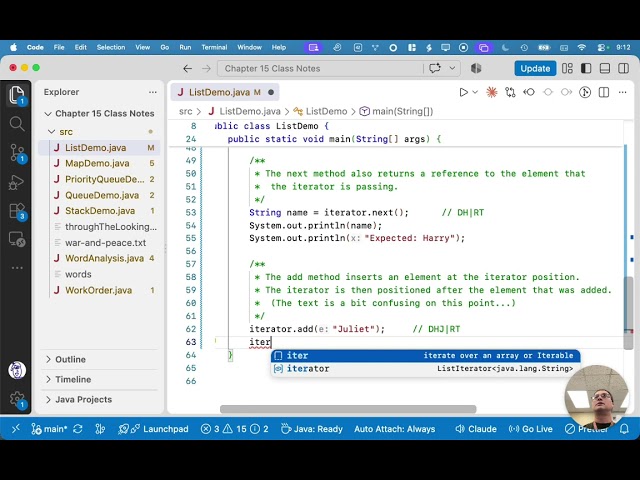Click the Wi-Fi icon in the menu bar
The height and width of the screenshot is (480, 640).
pos(582,47)
